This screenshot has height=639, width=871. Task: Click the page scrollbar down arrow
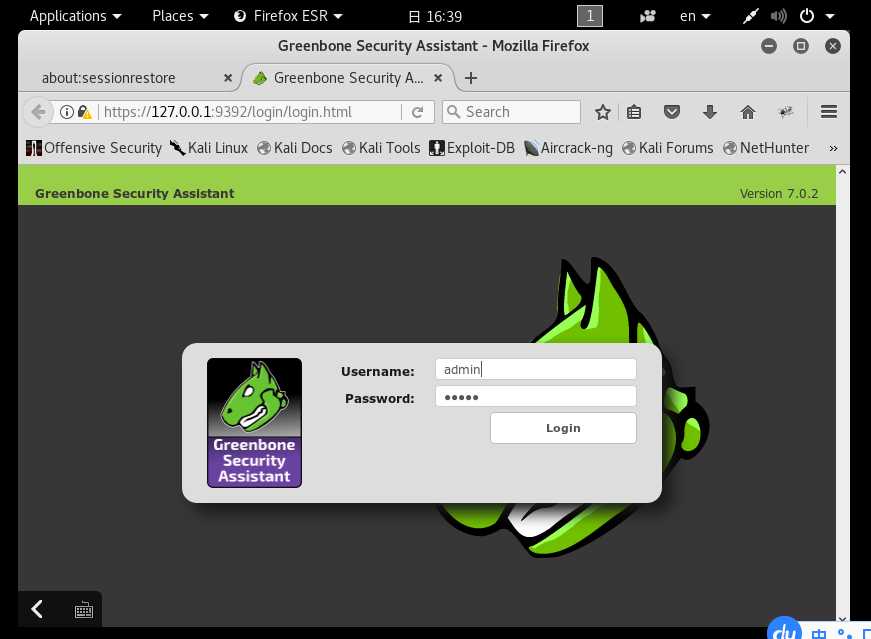click(x=842, y=620)
